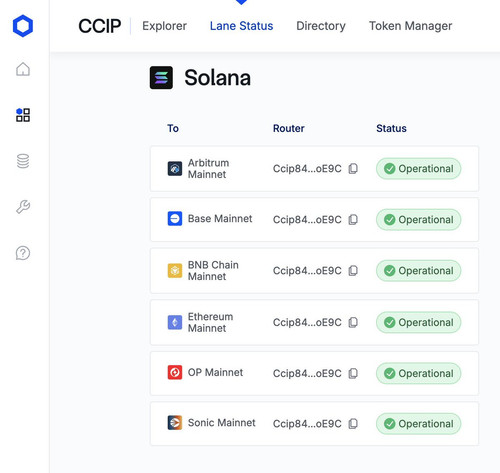The image size is (500, 473).
Task: Click the Ethereum Mainnet chain icon
Action: [x=175, y=322]
